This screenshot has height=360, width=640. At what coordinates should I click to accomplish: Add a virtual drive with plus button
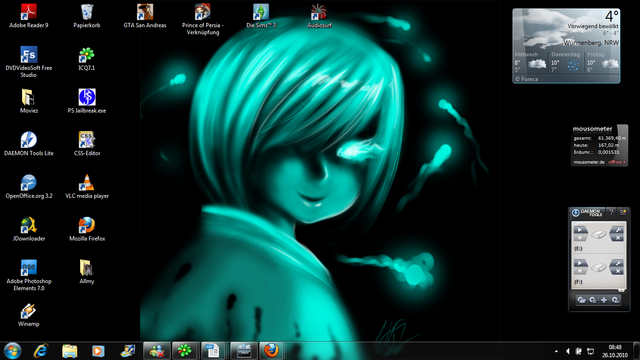604,300
